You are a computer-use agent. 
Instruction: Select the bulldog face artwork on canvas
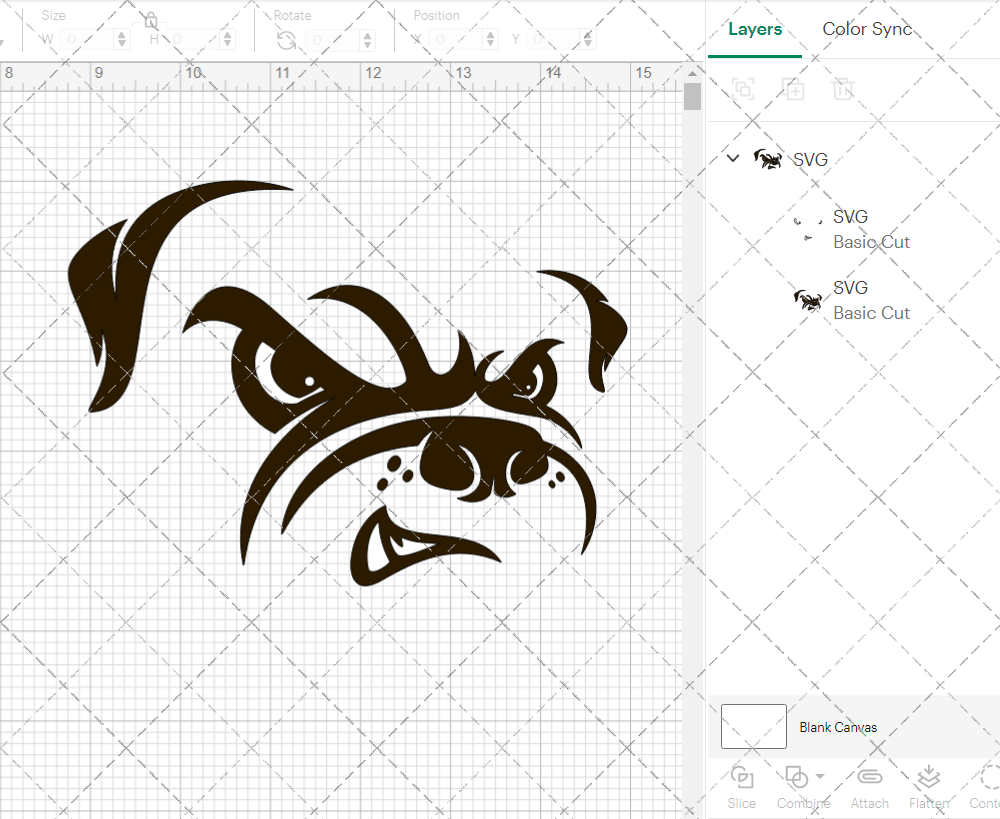click(x=348, y=383)
